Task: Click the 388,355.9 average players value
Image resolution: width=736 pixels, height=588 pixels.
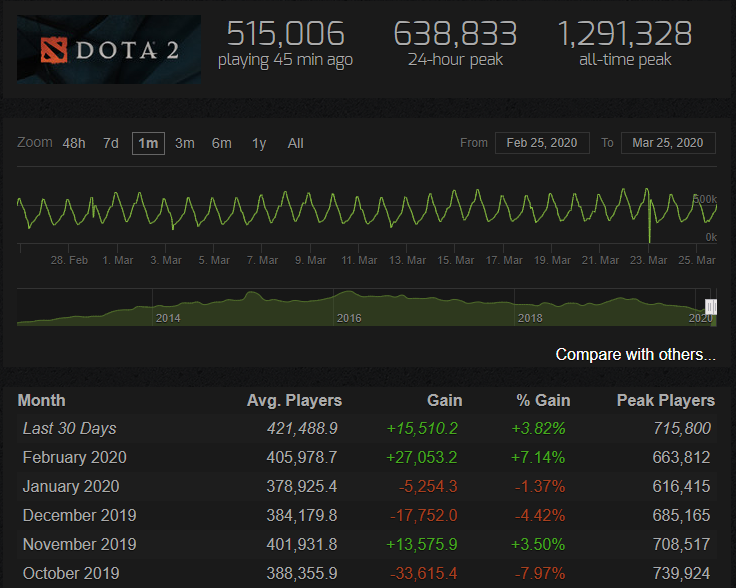Action: pos(302,573)
